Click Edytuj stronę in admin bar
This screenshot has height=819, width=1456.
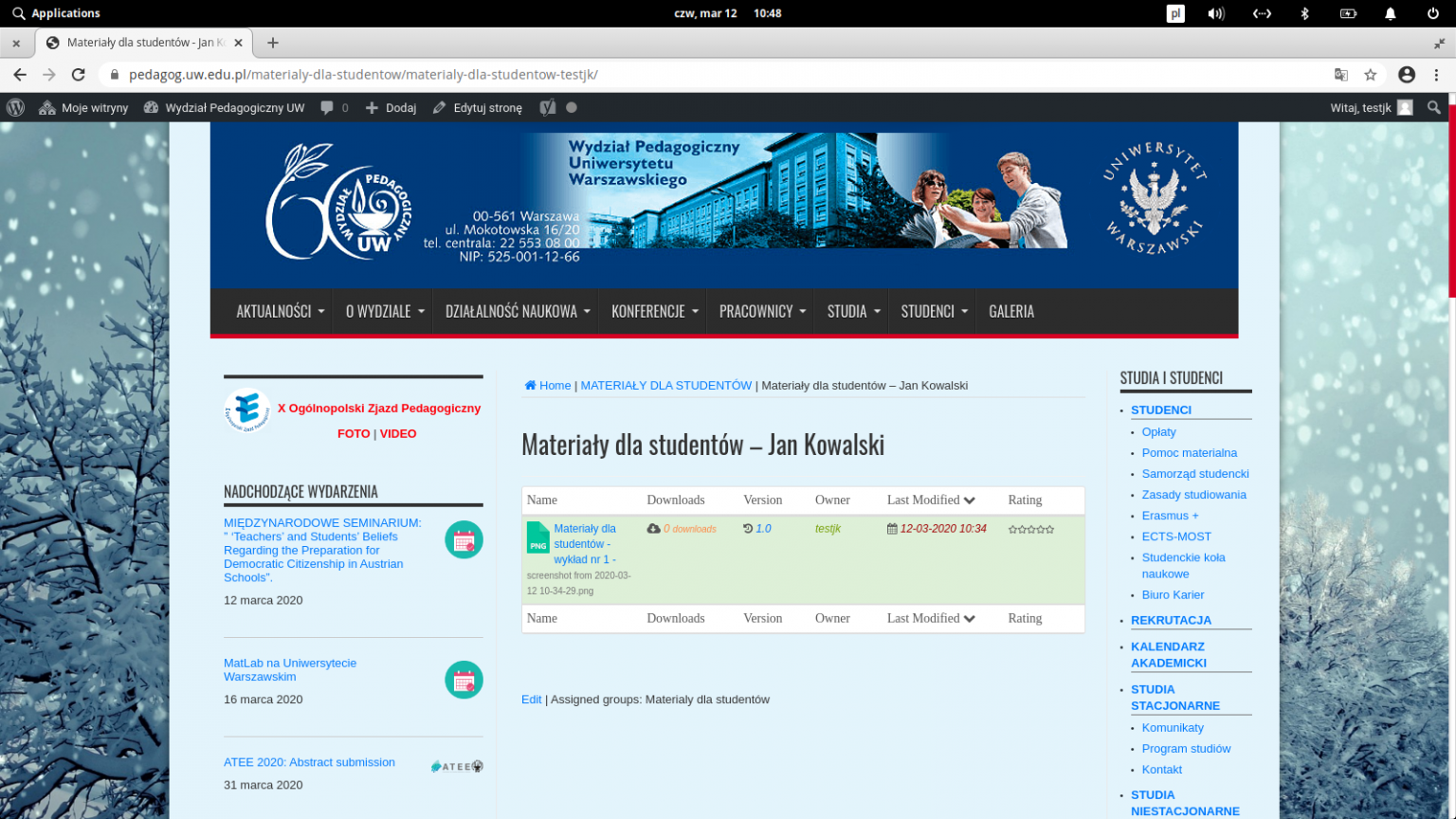(x=477, y=108)
